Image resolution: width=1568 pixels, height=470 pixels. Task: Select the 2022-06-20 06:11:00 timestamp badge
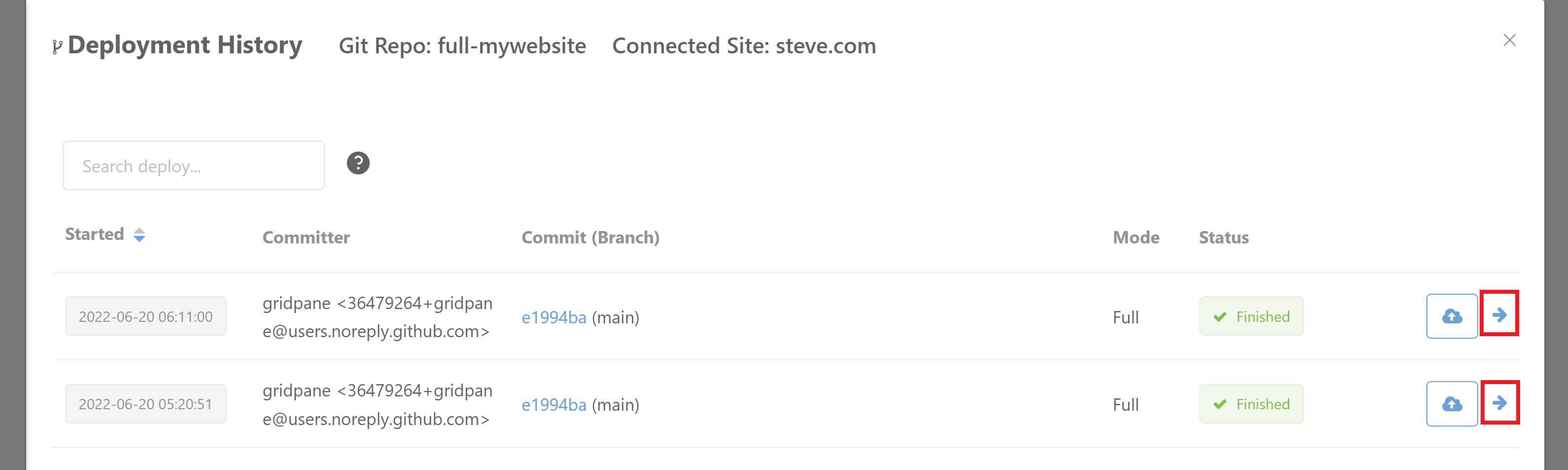tap(146, 316)
